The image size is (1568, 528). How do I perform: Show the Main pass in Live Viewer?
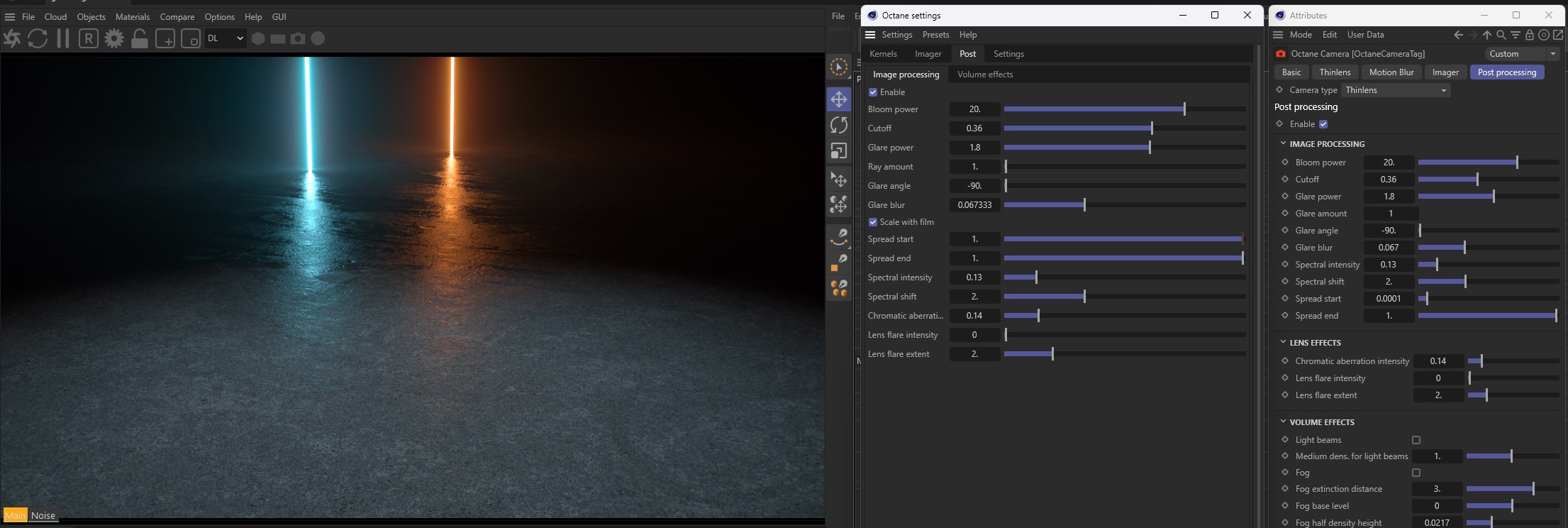(x=15, y=516)
